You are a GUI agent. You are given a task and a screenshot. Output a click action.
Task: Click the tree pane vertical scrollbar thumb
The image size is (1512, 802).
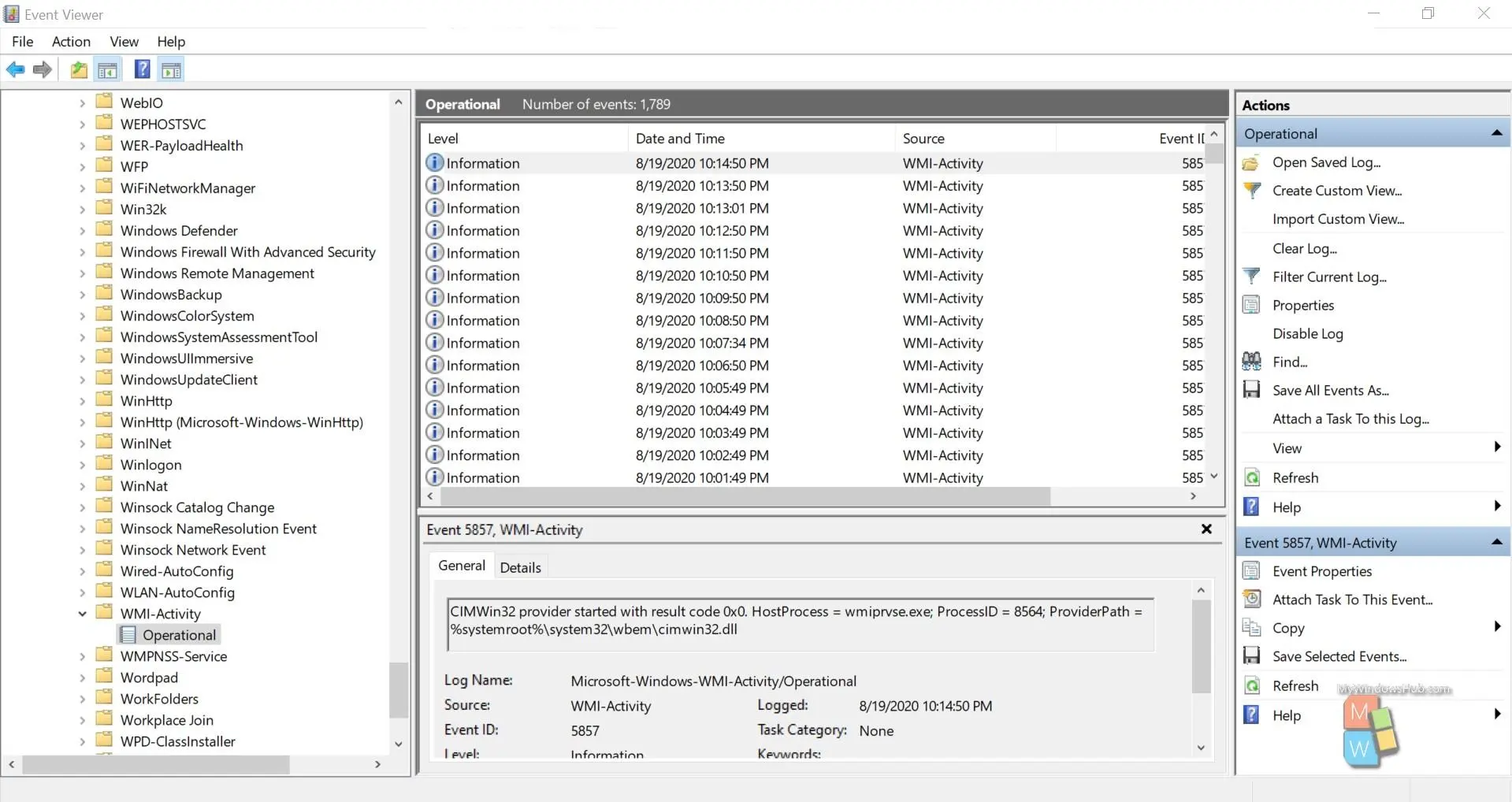pyautogui.click(x=399, y=690)
